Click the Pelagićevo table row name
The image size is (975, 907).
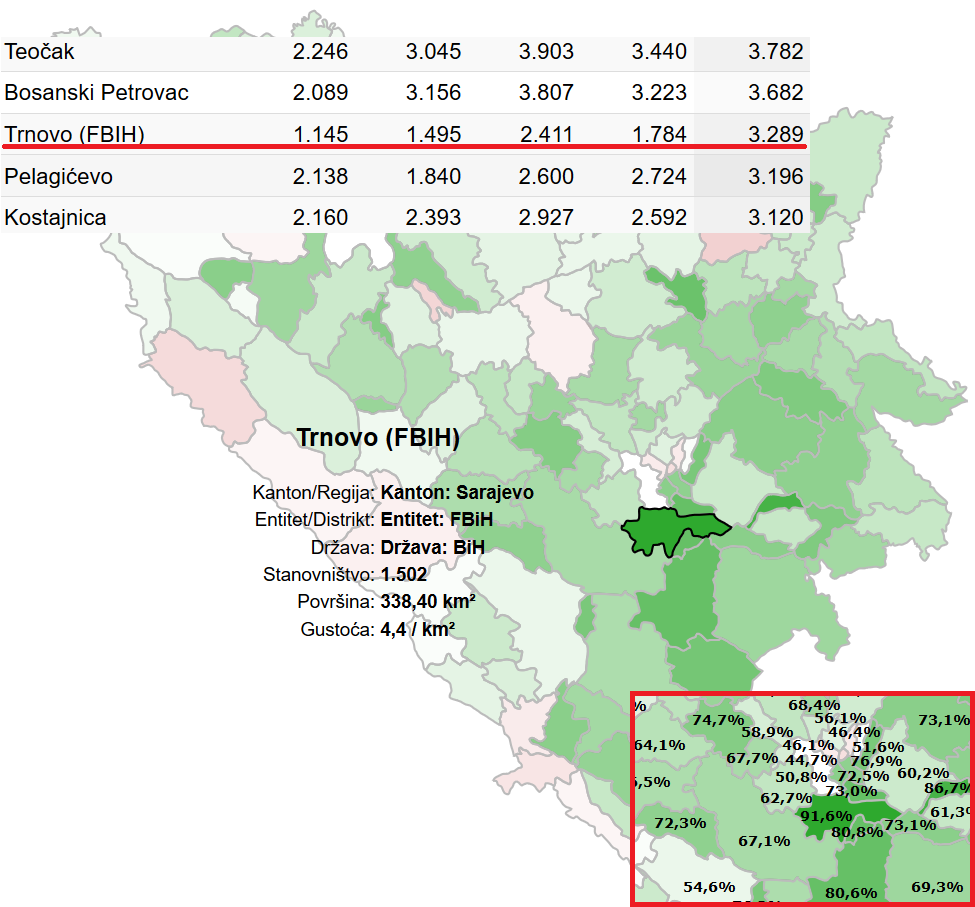(x=58, y=177)
